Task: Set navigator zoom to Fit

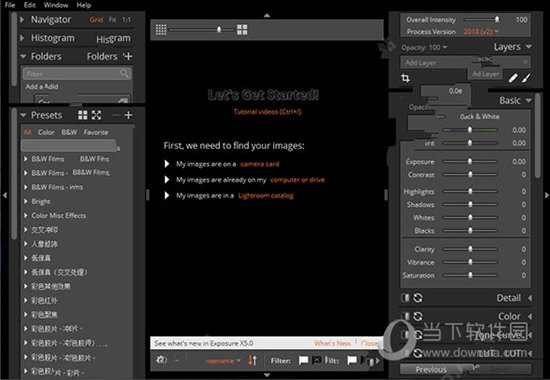Action: [x=113, y=20]
